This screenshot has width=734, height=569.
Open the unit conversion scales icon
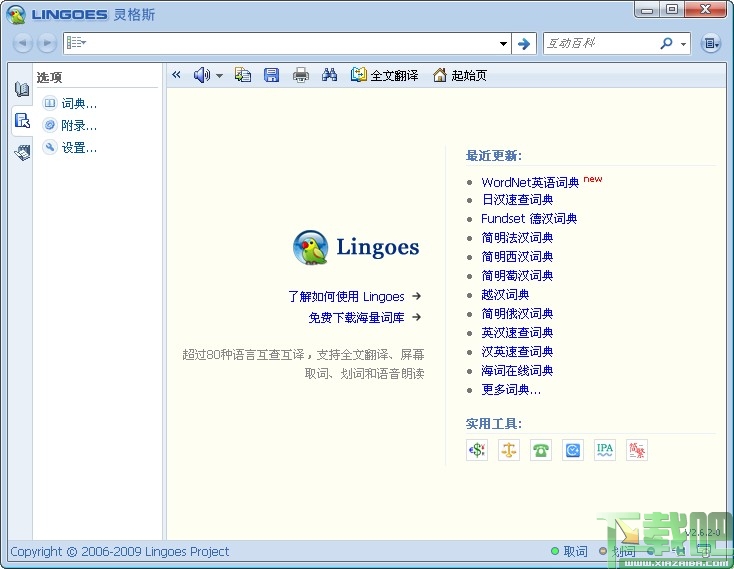[x=509, y=450]
